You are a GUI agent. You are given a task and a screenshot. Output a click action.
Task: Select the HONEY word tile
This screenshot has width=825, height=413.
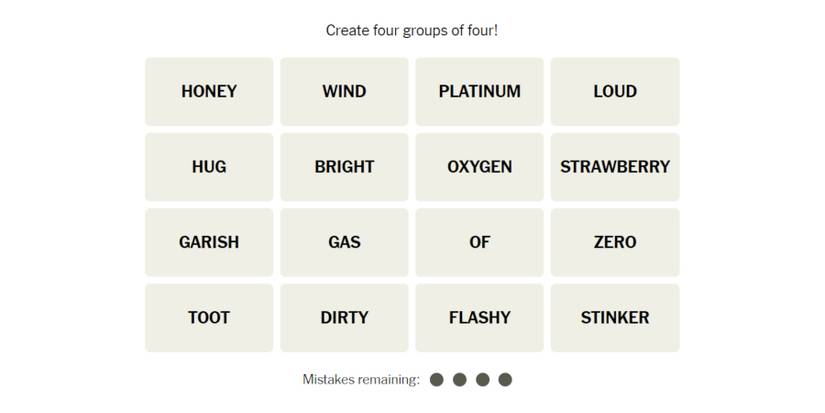(x=209, y=91)
